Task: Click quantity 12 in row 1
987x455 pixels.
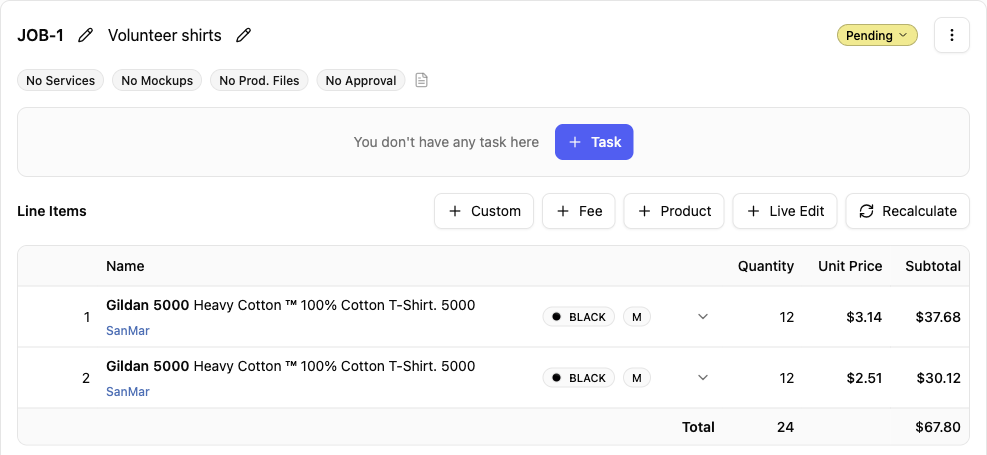Action: [x=786, y=317]
